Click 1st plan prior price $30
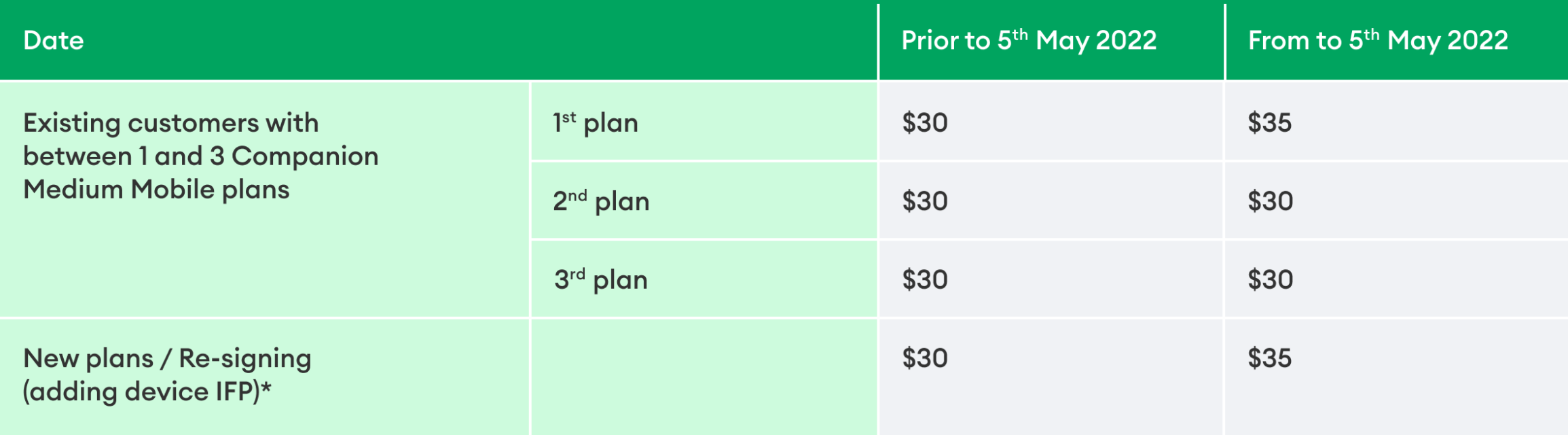This screenshot has height=435, width=1568. (x=924, y=123)
